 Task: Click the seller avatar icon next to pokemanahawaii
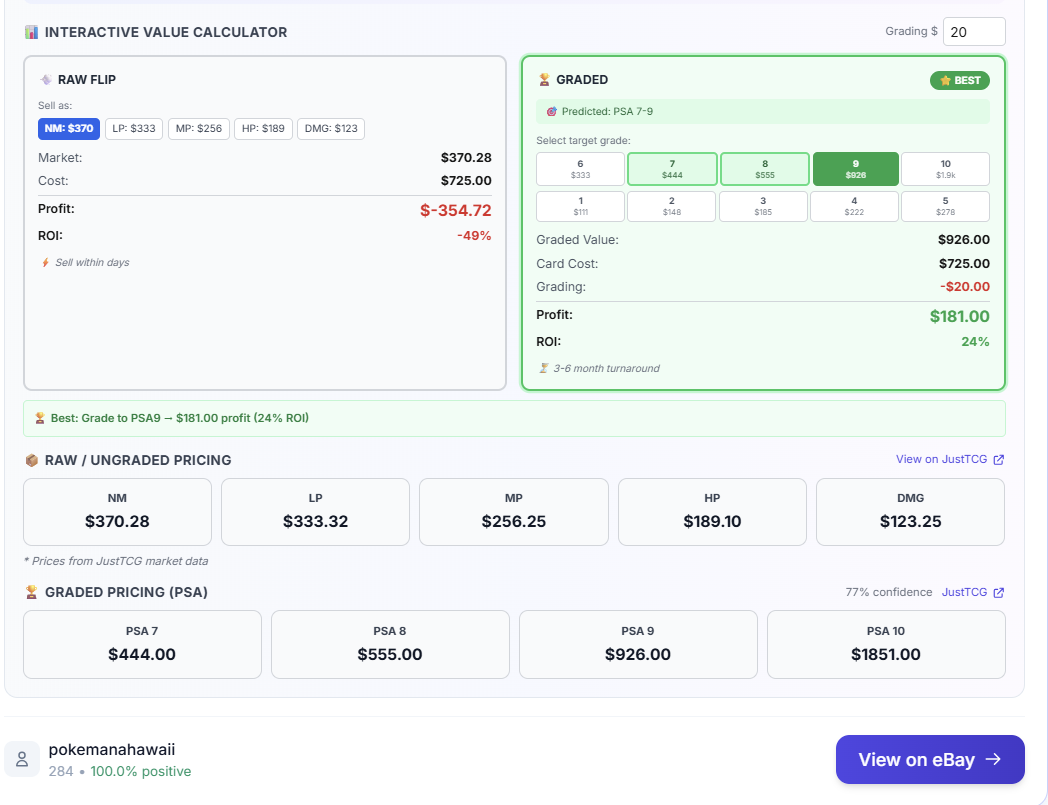tap(22, 759)
